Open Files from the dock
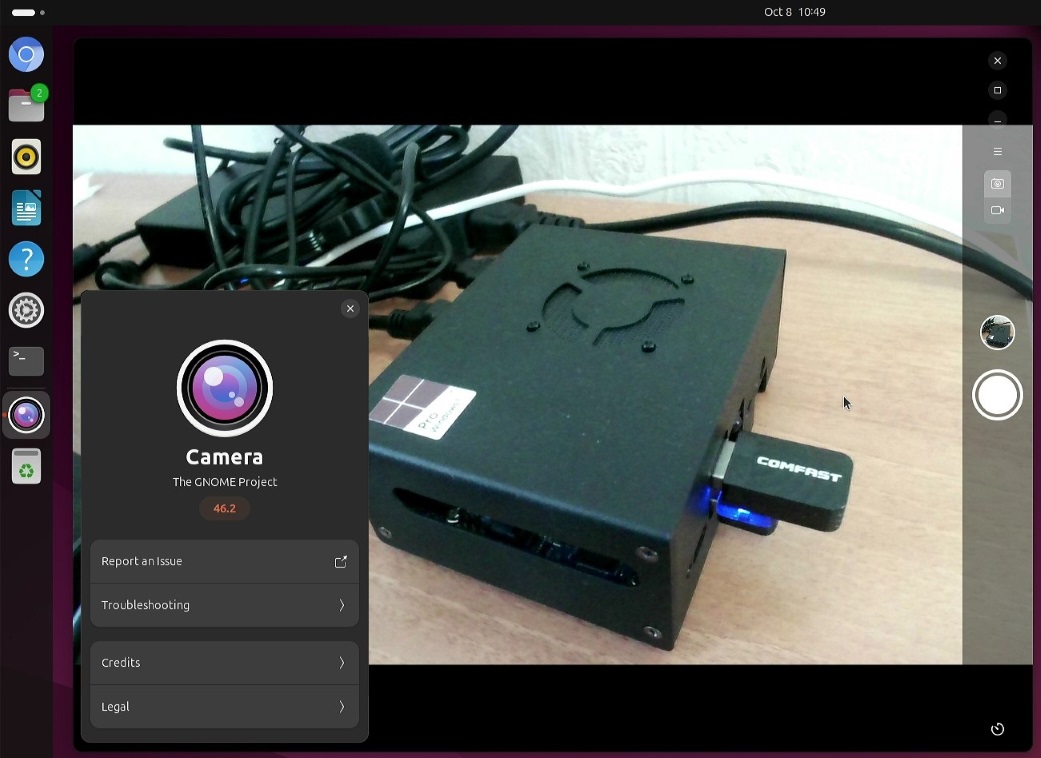 27,105
